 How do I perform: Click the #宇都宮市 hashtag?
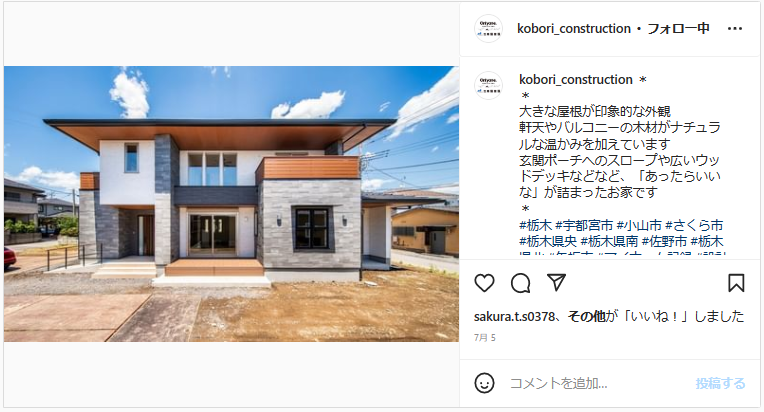584,225
